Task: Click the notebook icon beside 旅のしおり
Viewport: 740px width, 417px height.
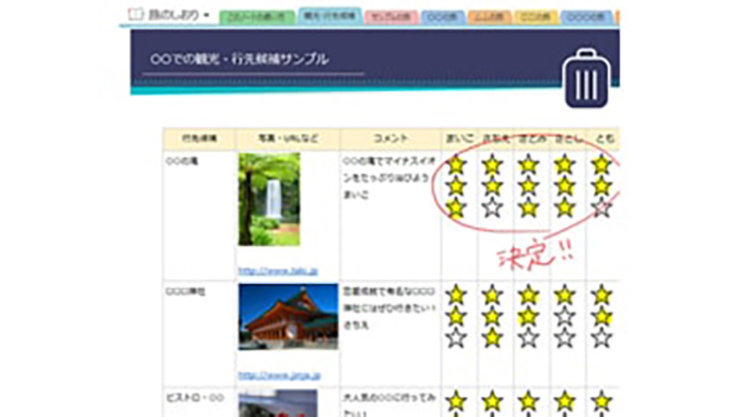Action: pyautogui.click(x=135, y=14)
